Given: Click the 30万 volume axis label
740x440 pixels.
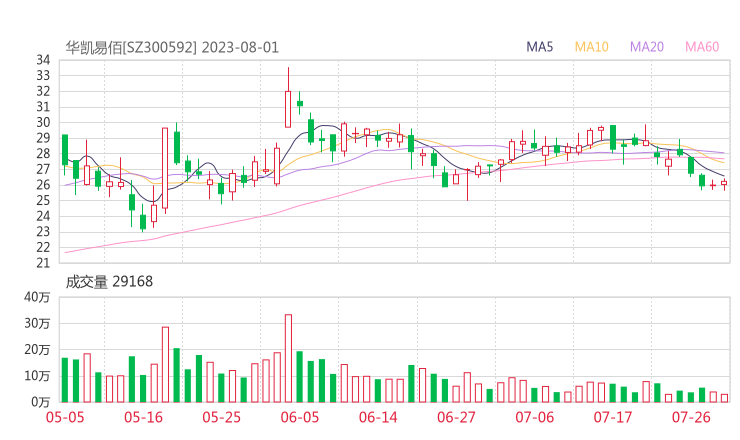Looking at the screenshot, I should pyautogui.click(x=37, y=323).
